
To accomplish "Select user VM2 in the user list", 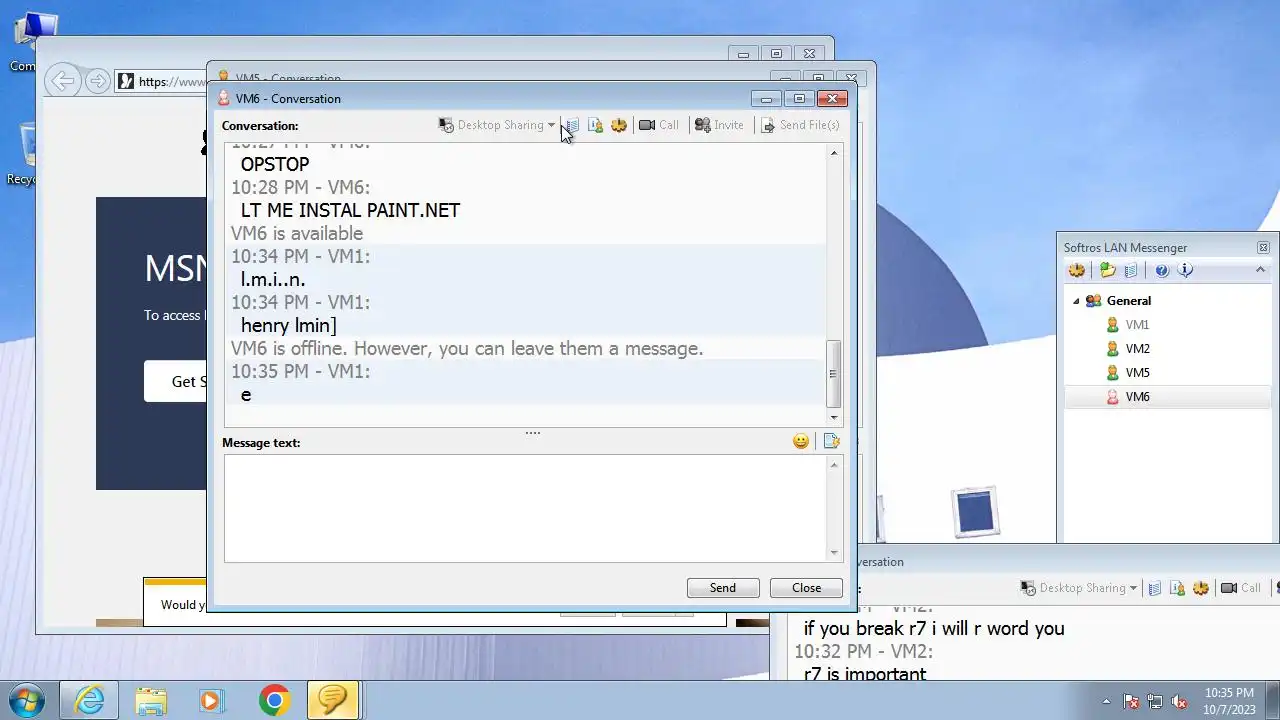I will pyautogui.click(x=1137, y=349).
